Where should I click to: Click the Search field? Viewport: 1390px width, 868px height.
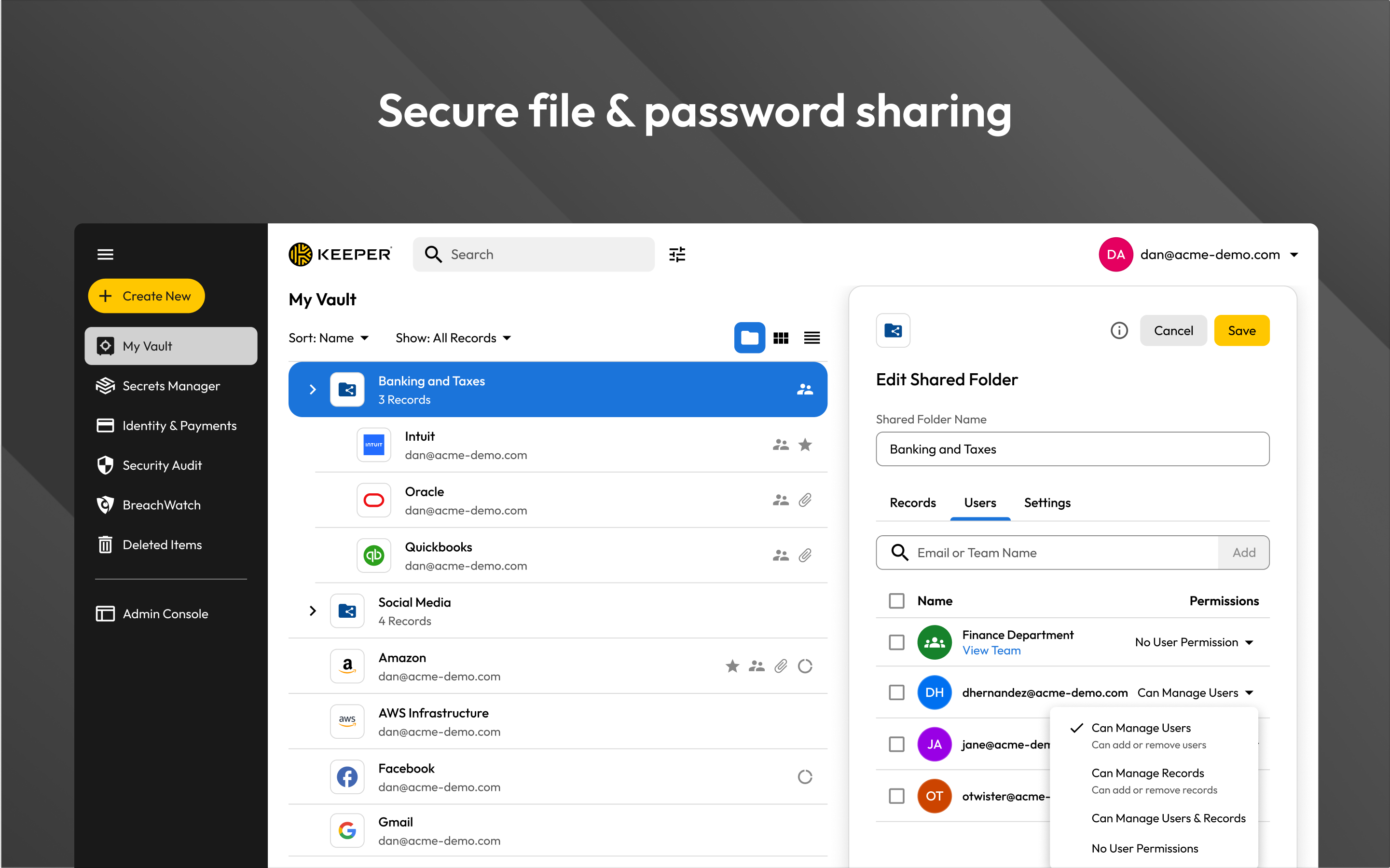[x=534, y=254]
